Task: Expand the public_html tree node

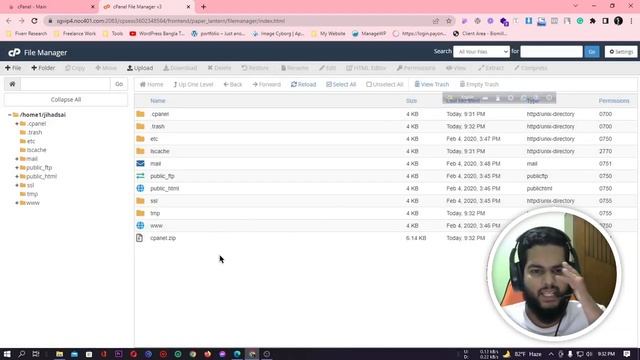Action: point(17,176)
